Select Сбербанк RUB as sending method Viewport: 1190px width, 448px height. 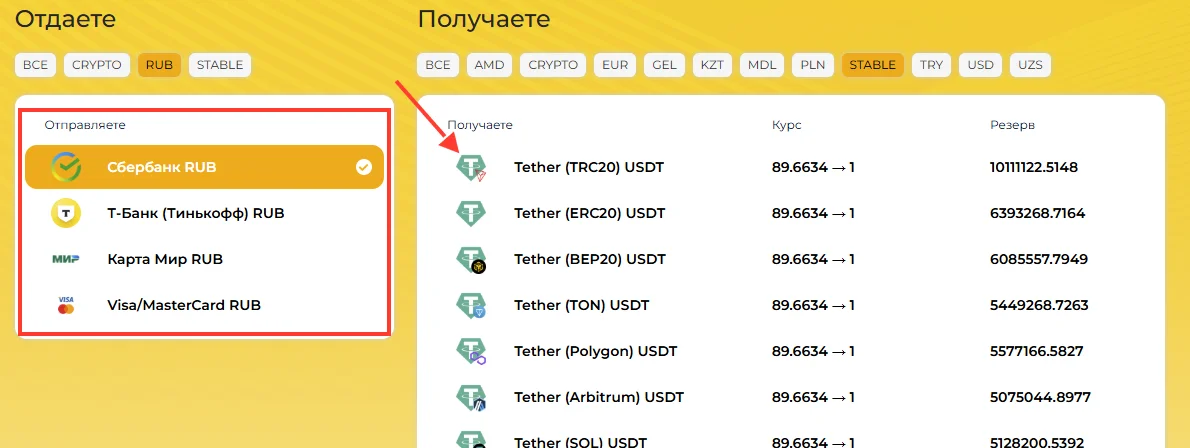pyautogui.click(x=204, y=167)
